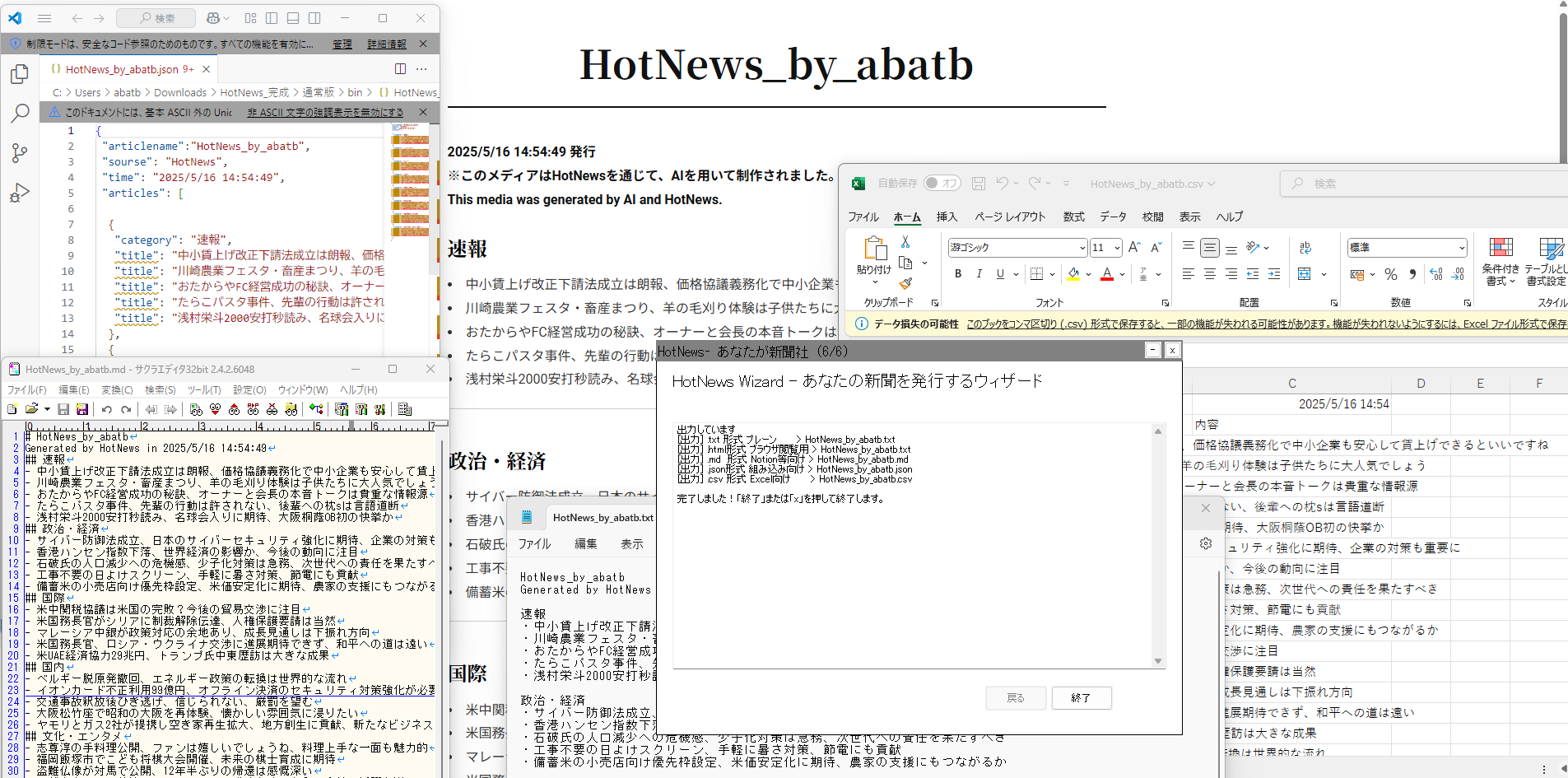Screen dimensions: 1568x778
Task: Toggle Bold in Excel ribbon
Action: 958,273
